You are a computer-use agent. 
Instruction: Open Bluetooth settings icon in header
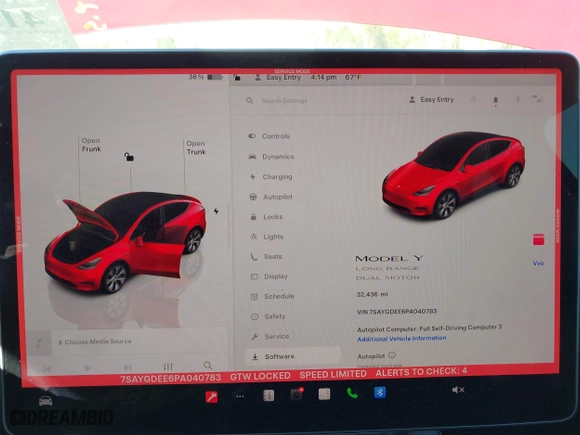pyautogui.click(x=518, y=100)
